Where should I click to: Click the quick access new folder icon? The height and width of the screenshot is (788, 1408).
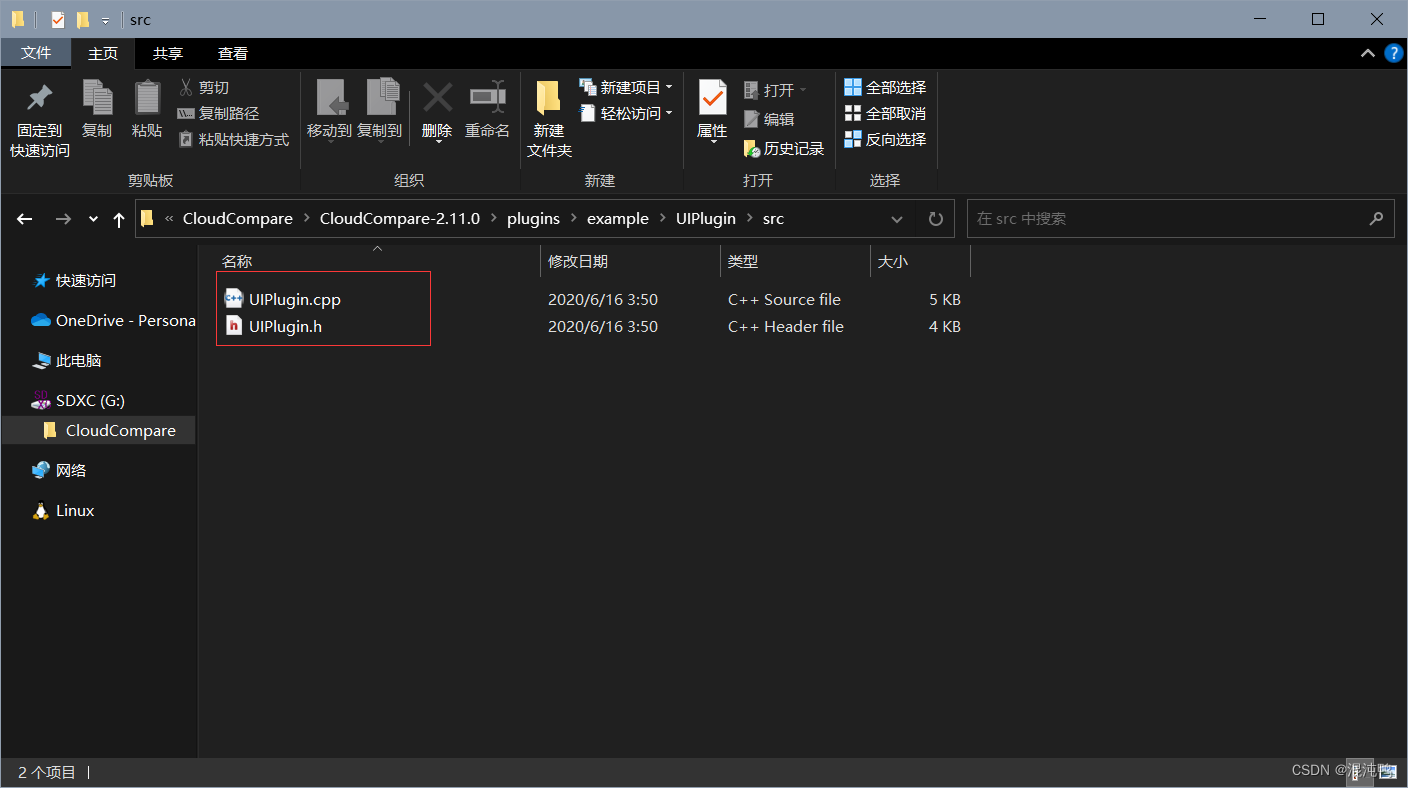83,19
